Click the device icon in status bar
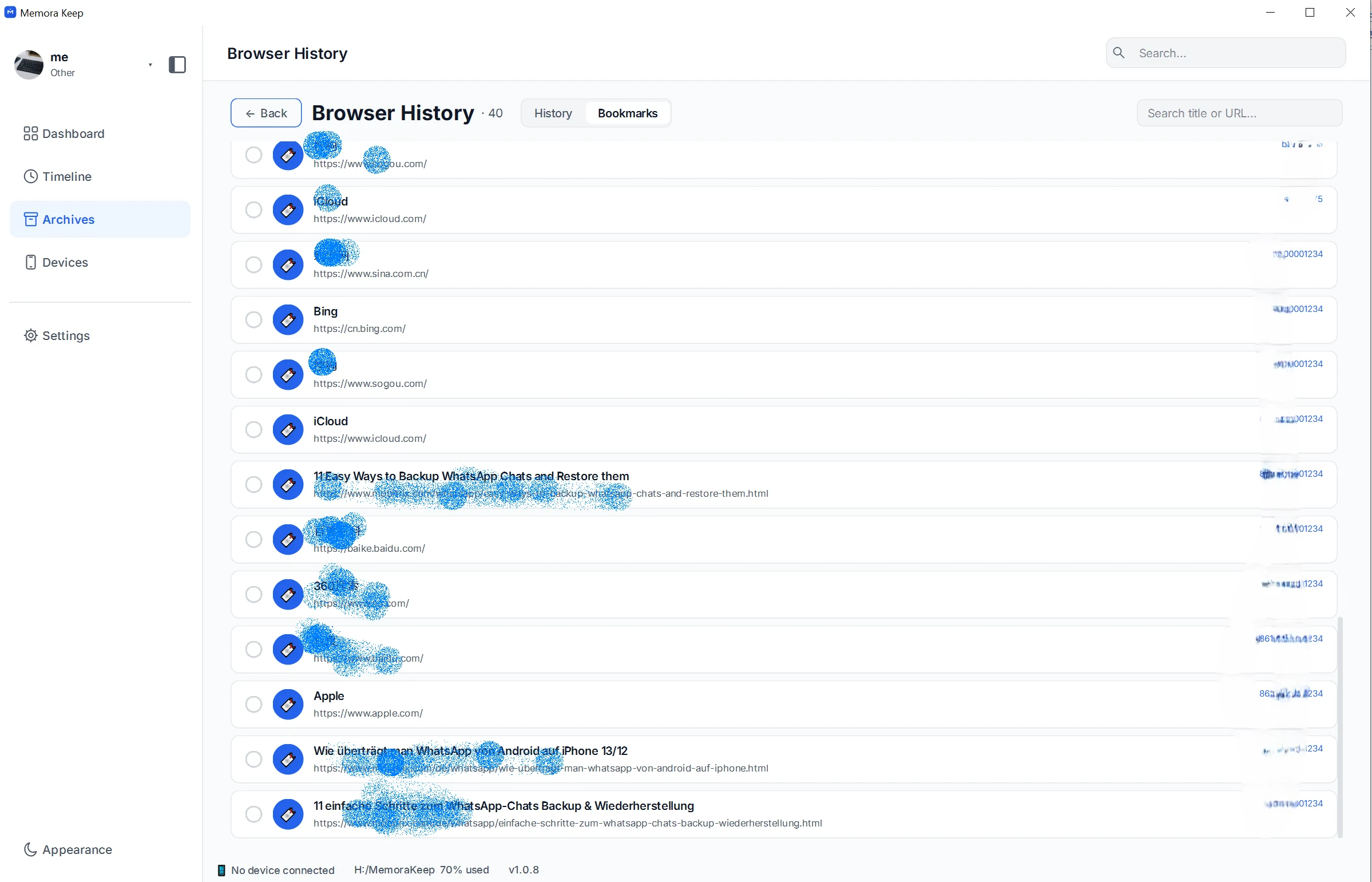The image size is (1372, 882). [221, 871]
